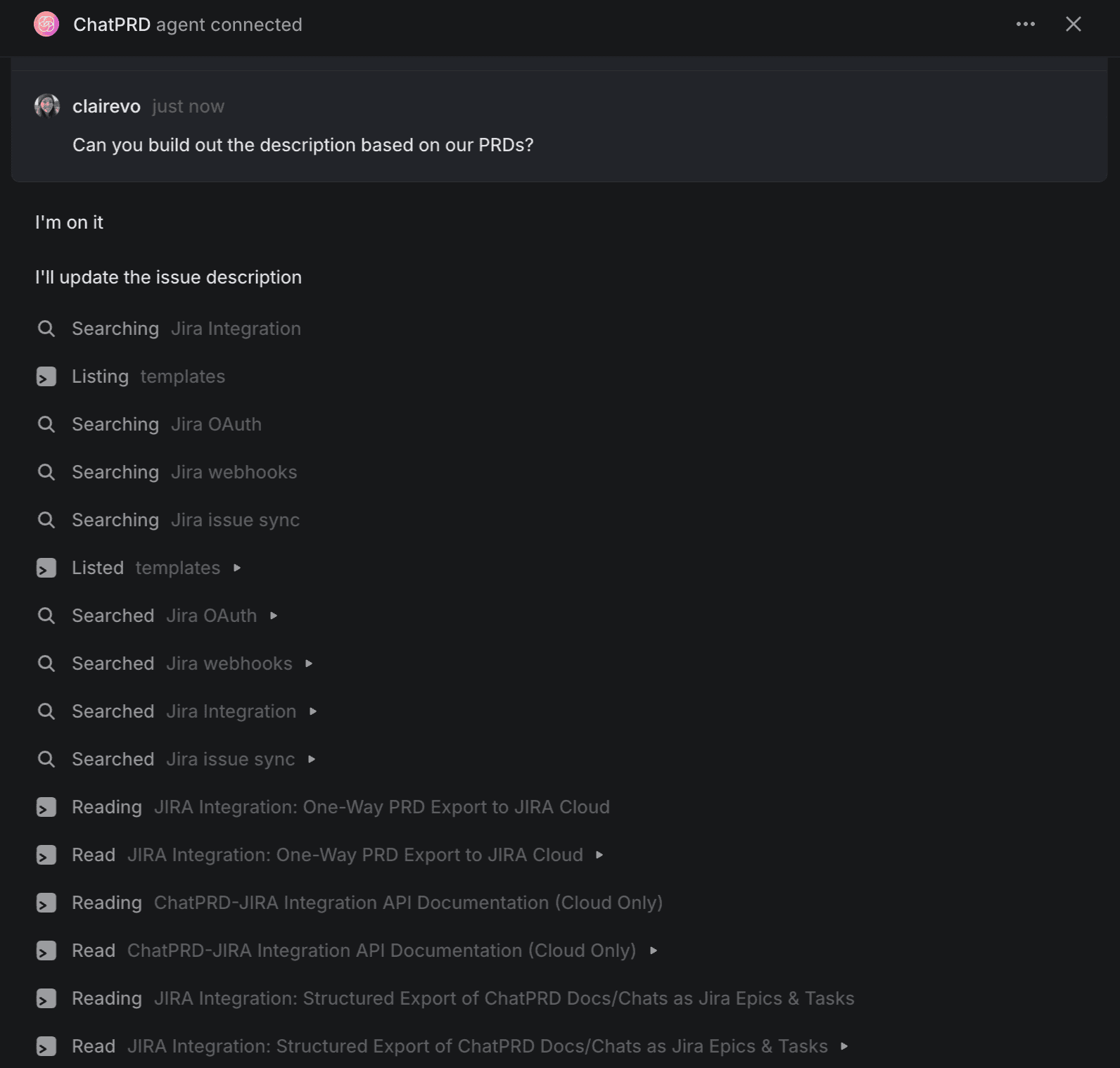Viewport: 1120px width, 1068px height.
Task: Expand the Searched Jira OAuth results
Action: (x=274, y=616)
